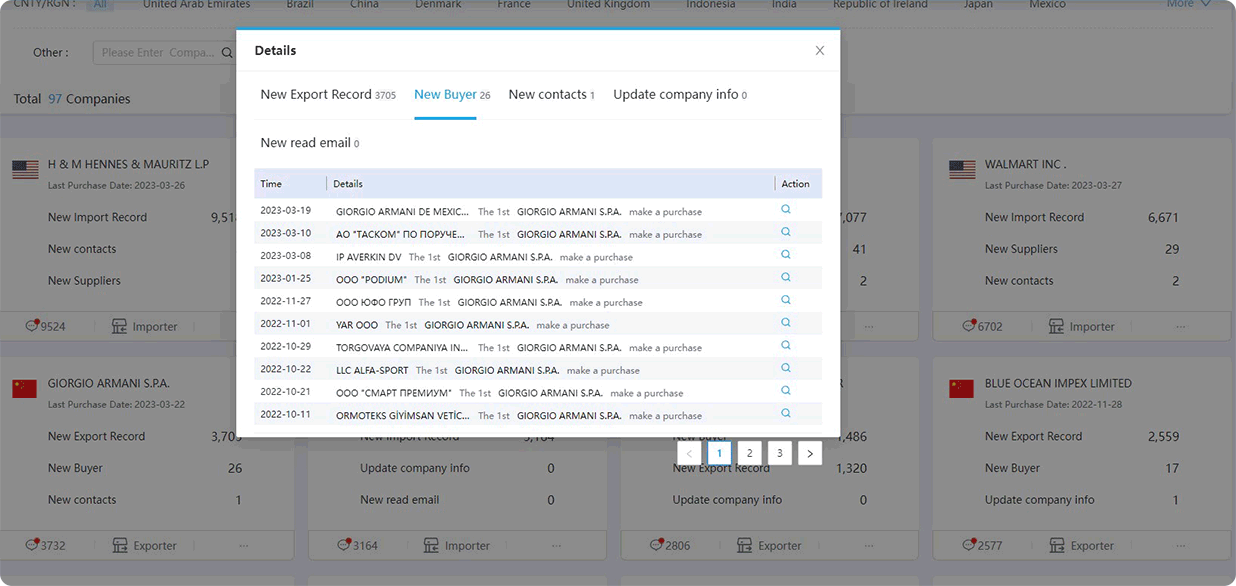Screen dimensions: 1236x586
Task: Click magnifier for AO TACKOM row
Action: pos(786,233)
